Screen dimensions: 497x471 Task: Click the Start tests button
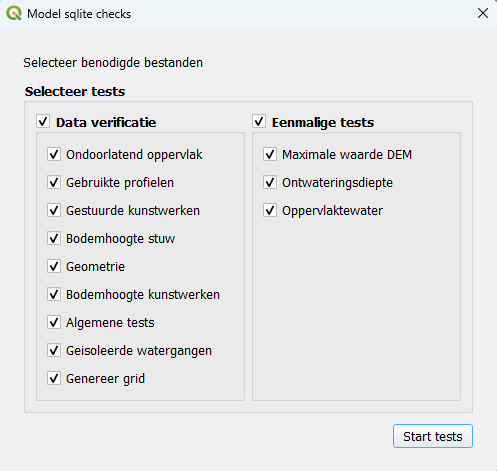(433, 436)
